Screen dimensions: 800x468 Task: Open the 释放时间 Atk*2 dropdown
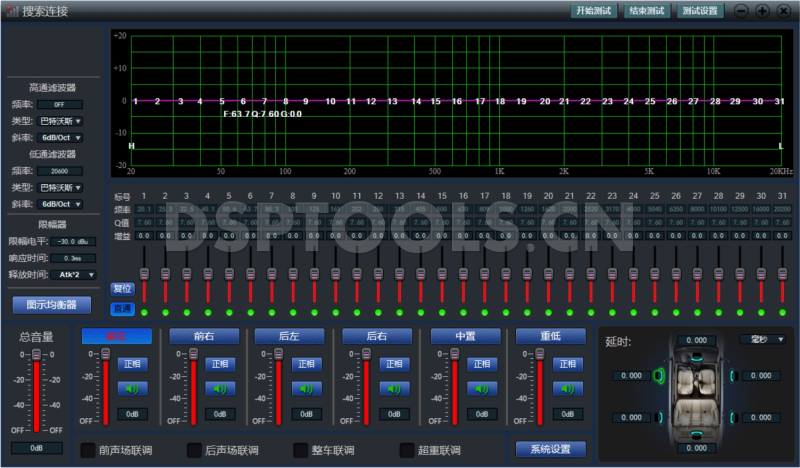73,275
